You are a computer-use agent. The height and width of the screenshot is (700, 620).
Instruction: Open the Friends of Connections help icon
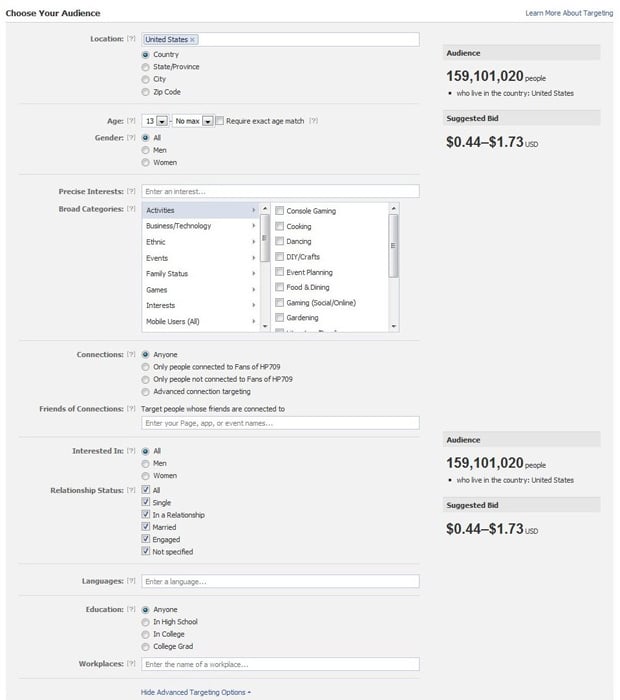131,408
